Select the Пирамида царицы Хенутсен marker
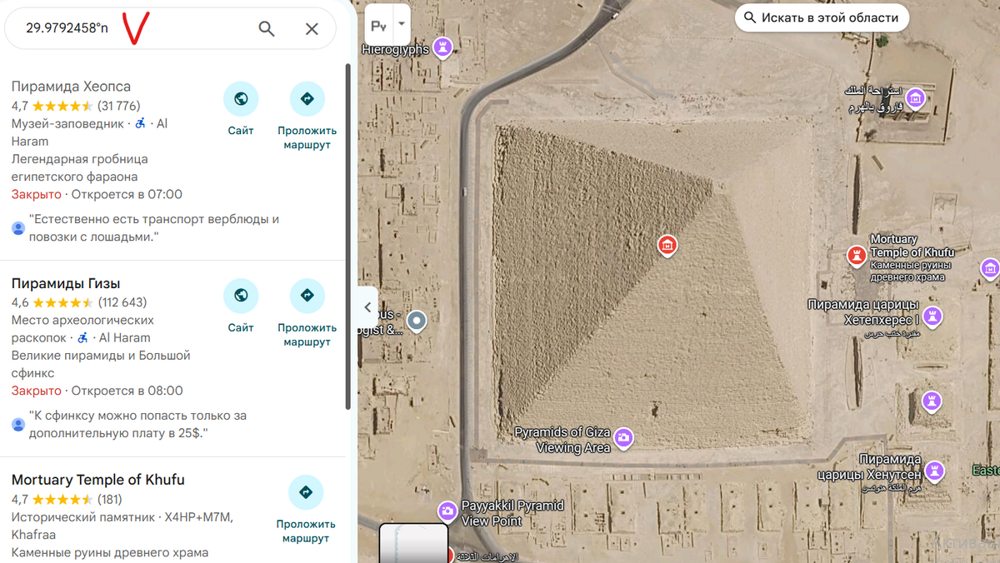The image size is (1000, 563). point(934,472)
